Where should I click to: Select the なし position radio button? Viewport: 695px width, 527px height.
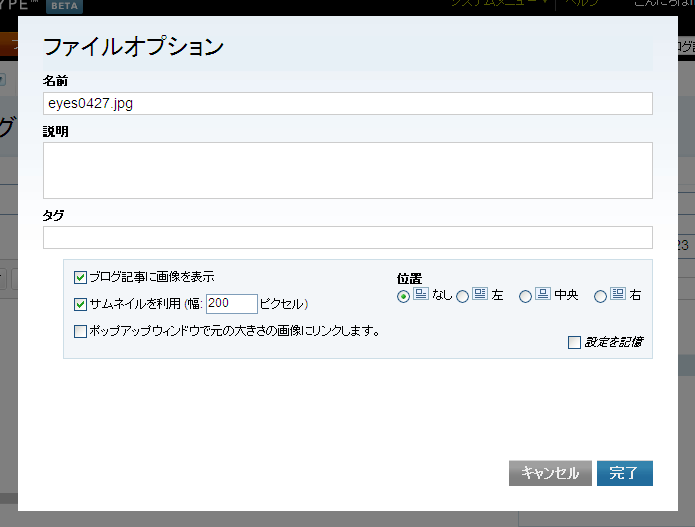click(x=404, y=296)
